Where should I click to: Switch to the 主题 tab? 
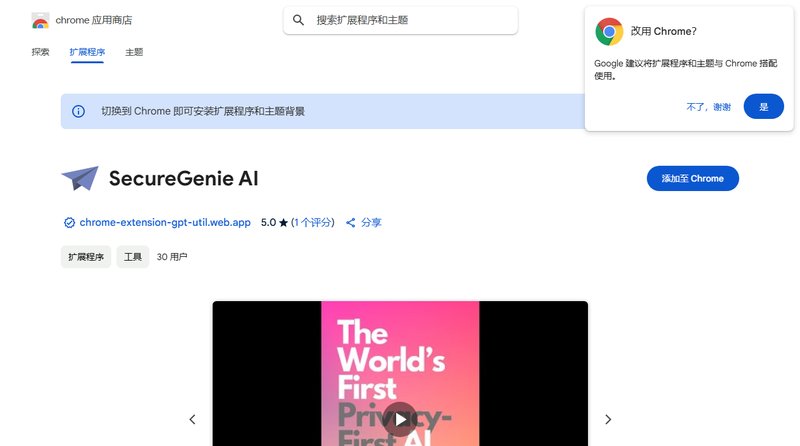point(134,52)
